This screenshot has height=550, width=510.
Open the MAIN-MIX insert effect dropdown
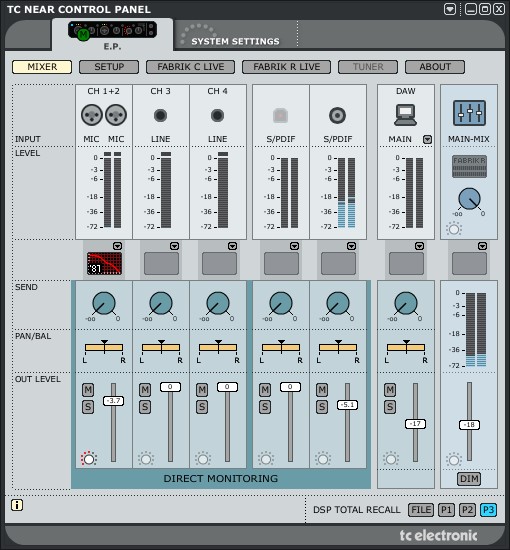click(482, 246)
